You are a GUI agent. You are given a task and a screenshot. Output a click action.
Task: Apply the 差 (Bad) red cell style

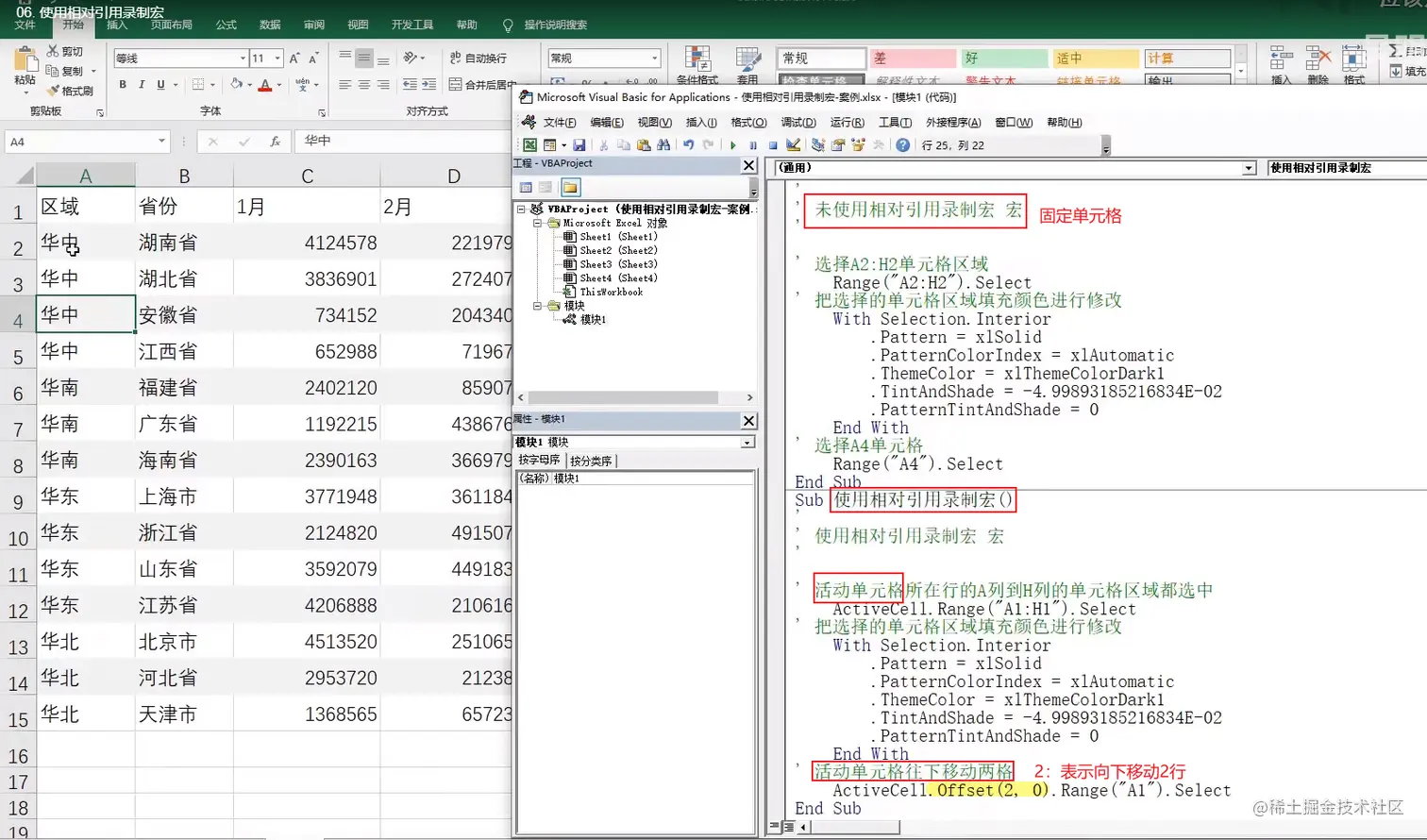click(913, 59)
